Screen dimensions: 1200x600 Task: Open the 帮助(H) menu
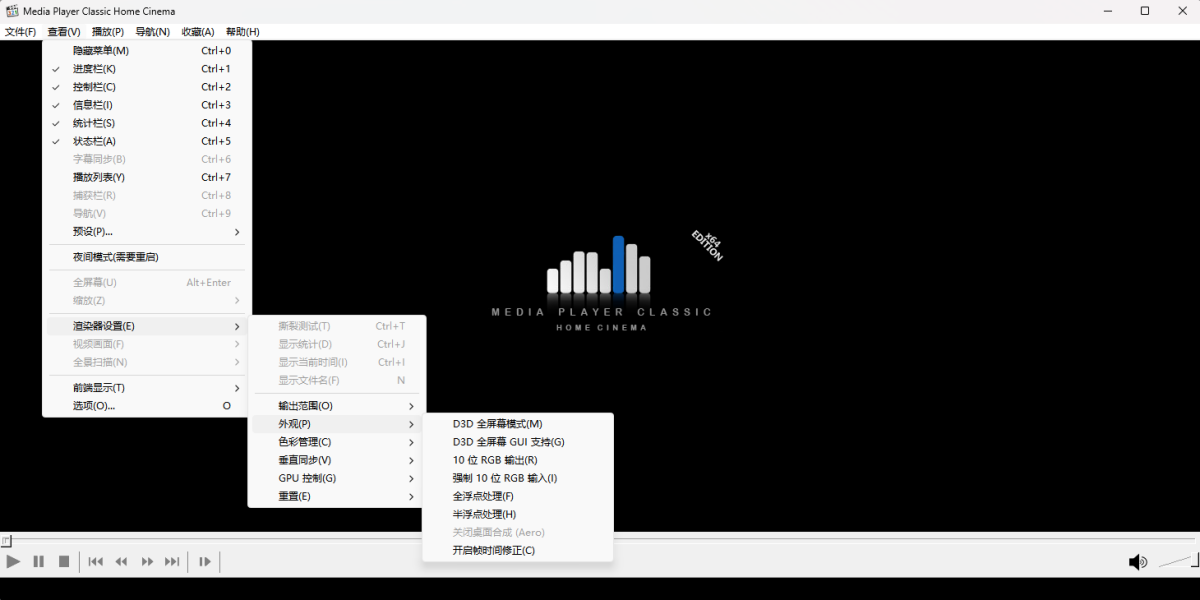pos(242,32)
